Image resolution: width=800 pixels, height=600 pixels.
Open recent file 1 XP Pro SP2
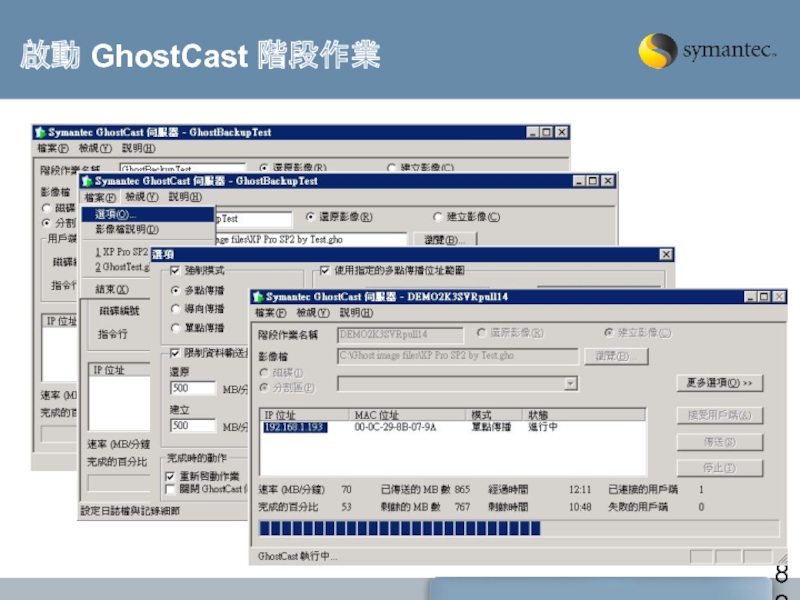[121, 252]
